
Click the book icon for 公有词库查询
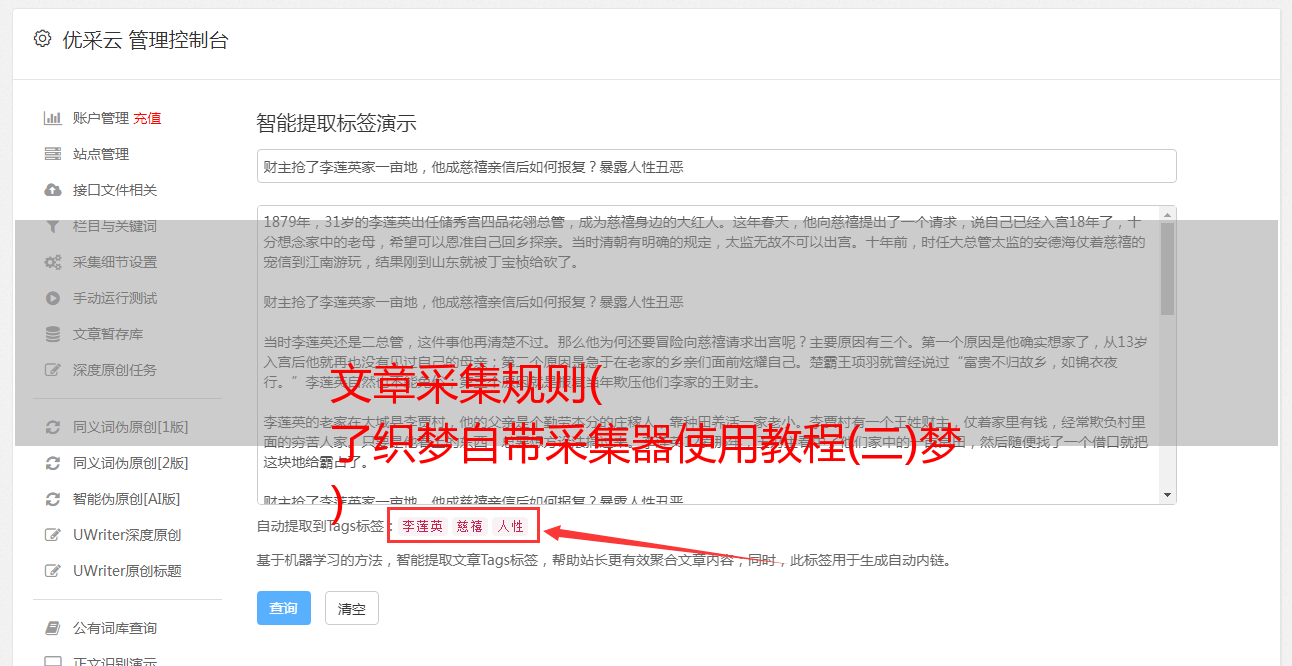pyautogui.click(x=53, y=628)
